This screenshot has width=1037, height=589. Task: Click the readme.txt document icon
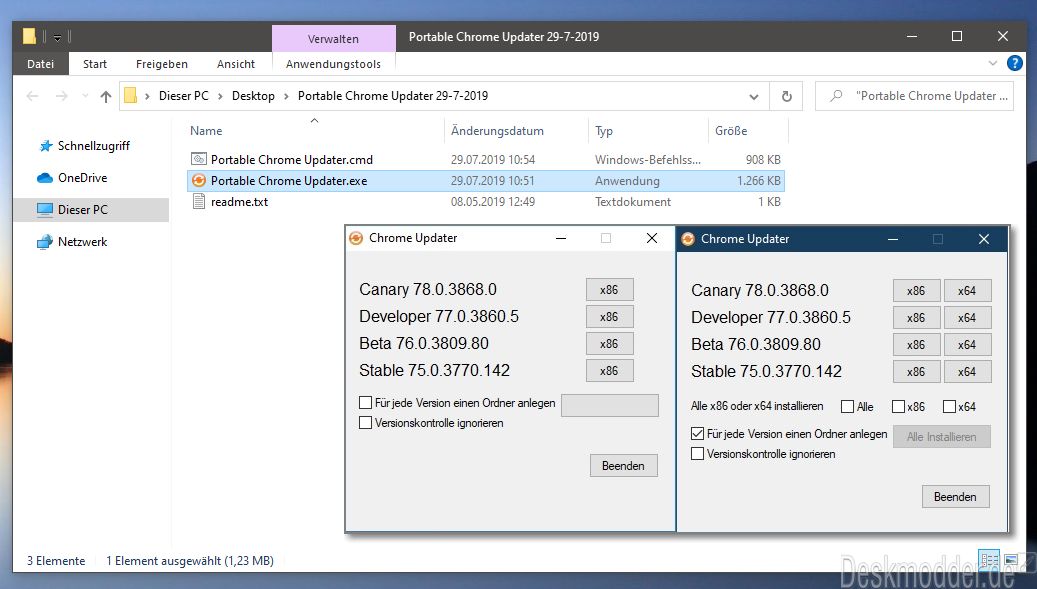pyautogui.click(x=198, y=202)
